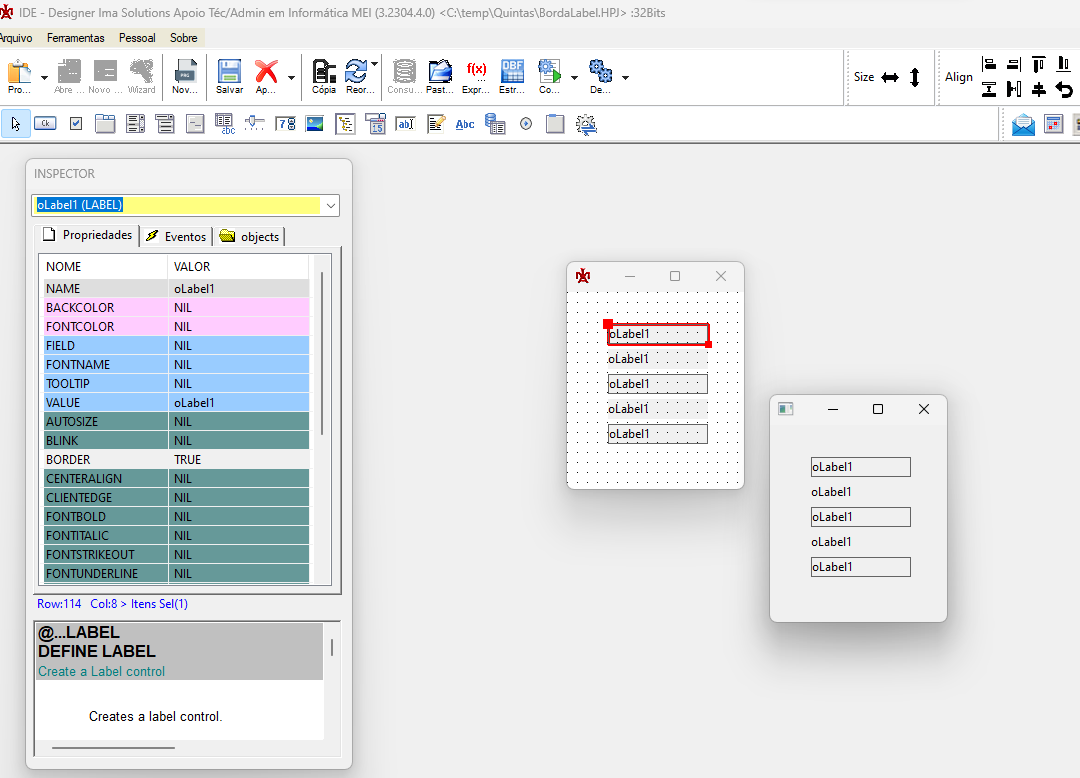Select the third oLabel1 in the designer form

click(x=657, y=384)
